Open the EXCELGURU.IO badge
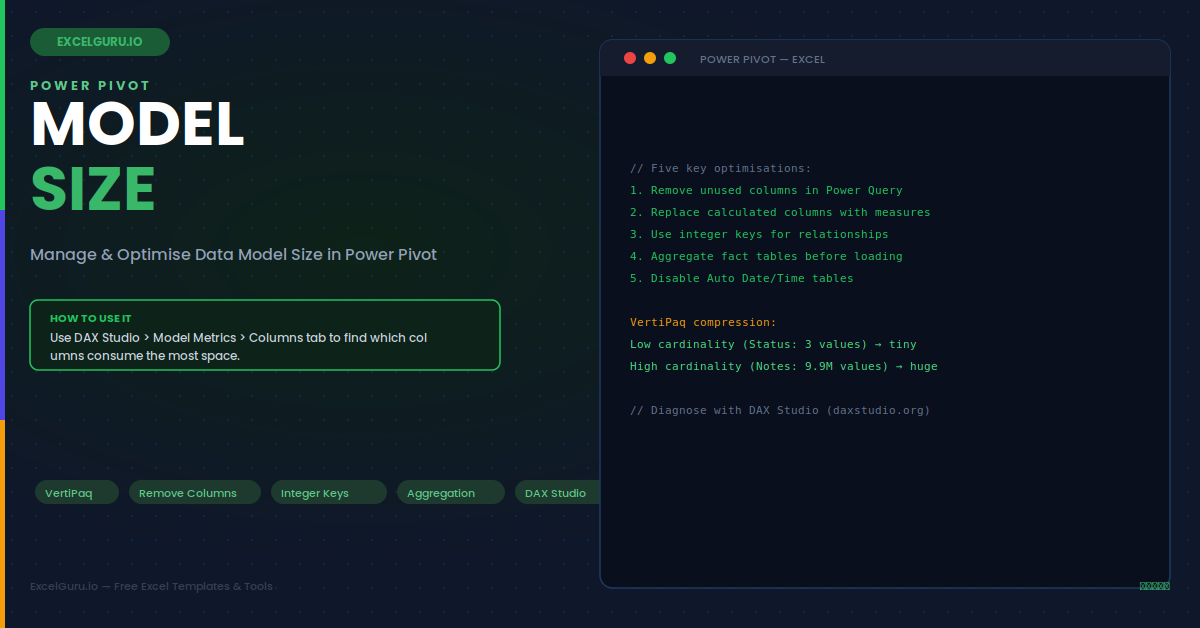The width and height of the screenshot is (1200, 628). [100, 42]
